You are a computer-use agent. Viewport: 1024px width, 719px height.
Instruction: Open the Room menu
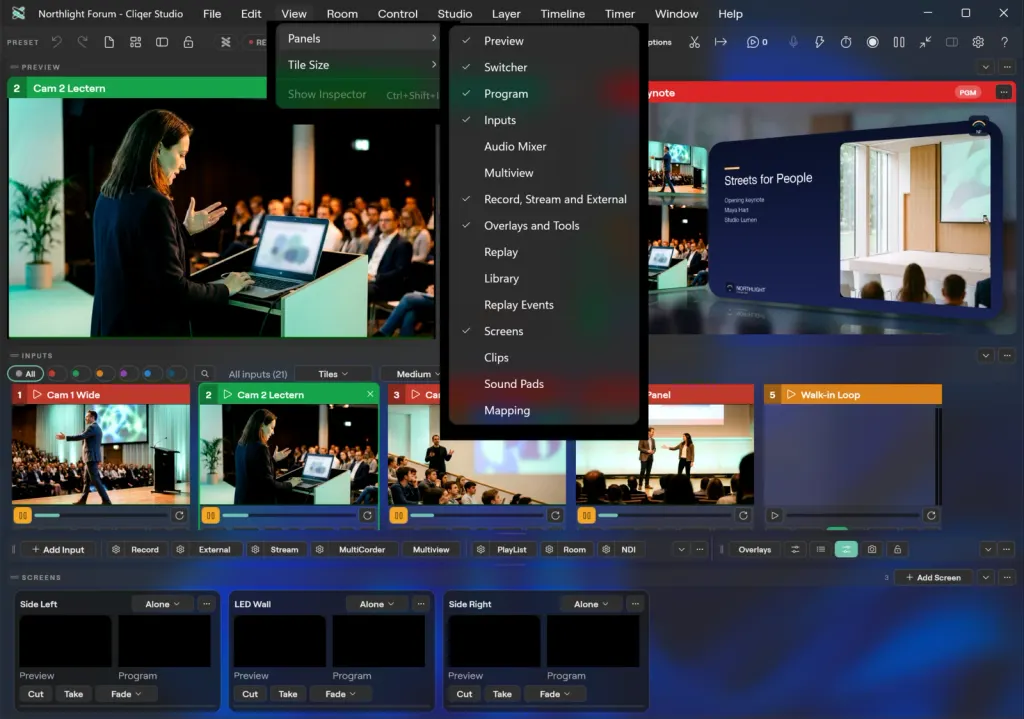[x=342, y=14]
